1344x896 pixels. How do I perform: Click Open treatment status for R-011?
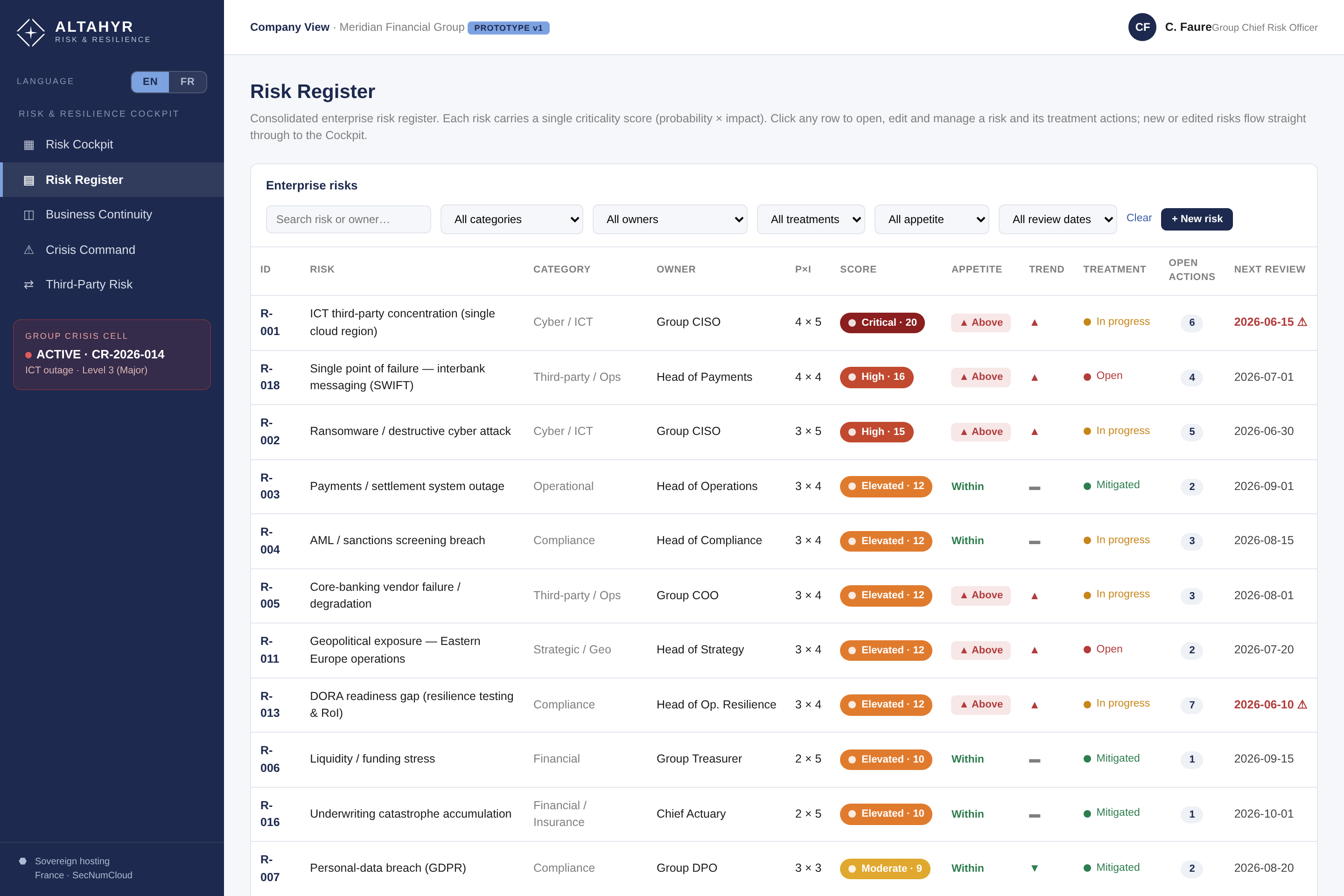1103,649
